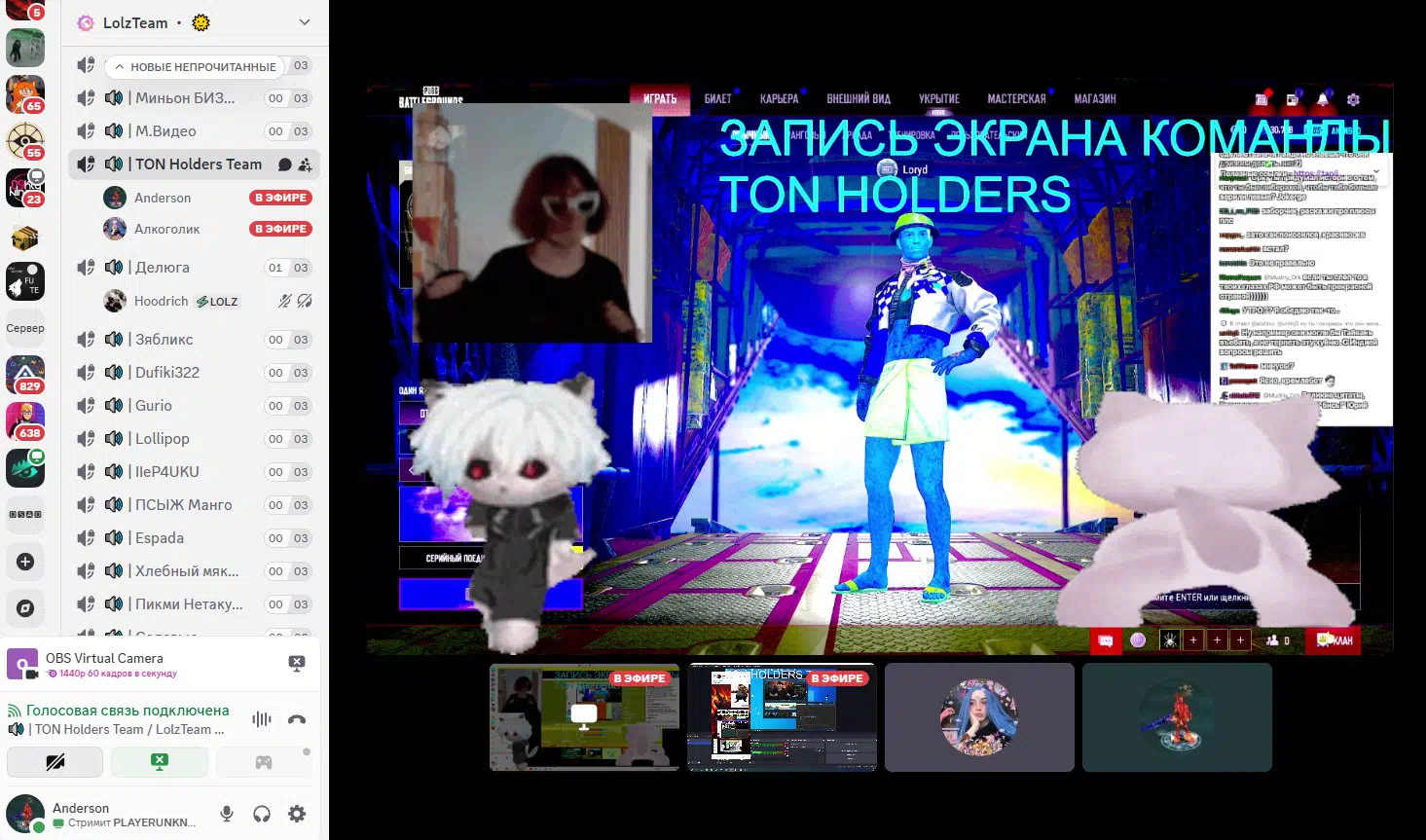Open box-icon server in sidebar
Viewport: 1426px width, 840px height.
pos(25,236)
